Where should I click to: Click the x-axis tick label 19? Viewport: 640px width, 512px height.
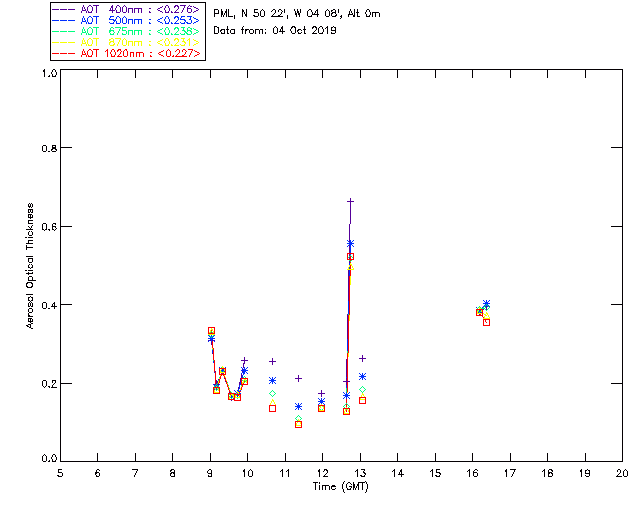(585, 473)
